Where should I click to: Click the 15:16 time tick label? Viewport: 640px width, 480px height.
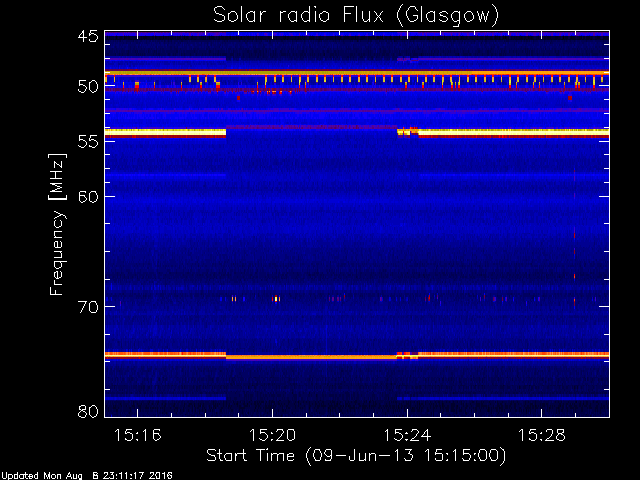[x=138, y=435]
